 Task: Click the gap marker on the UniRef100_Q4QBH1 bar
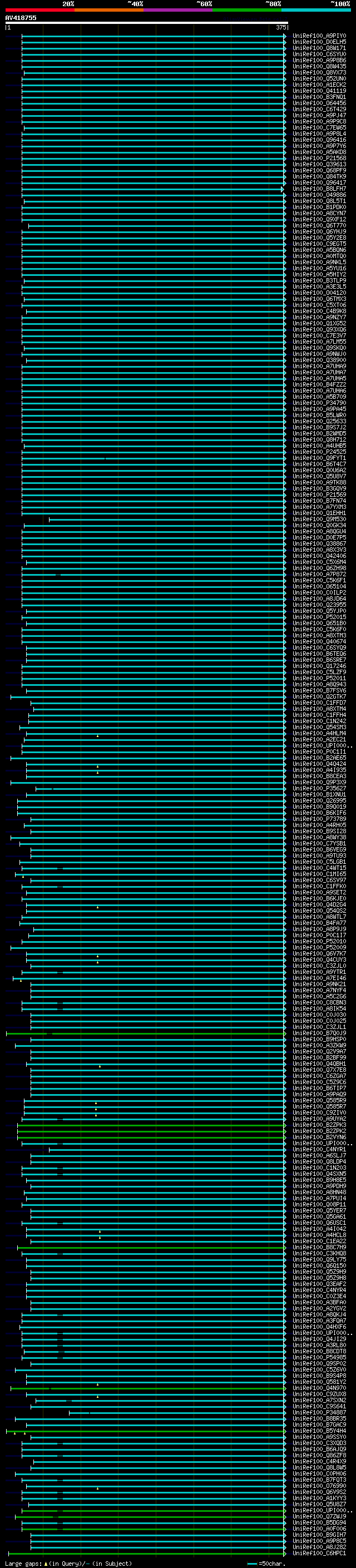point(100,1066)
